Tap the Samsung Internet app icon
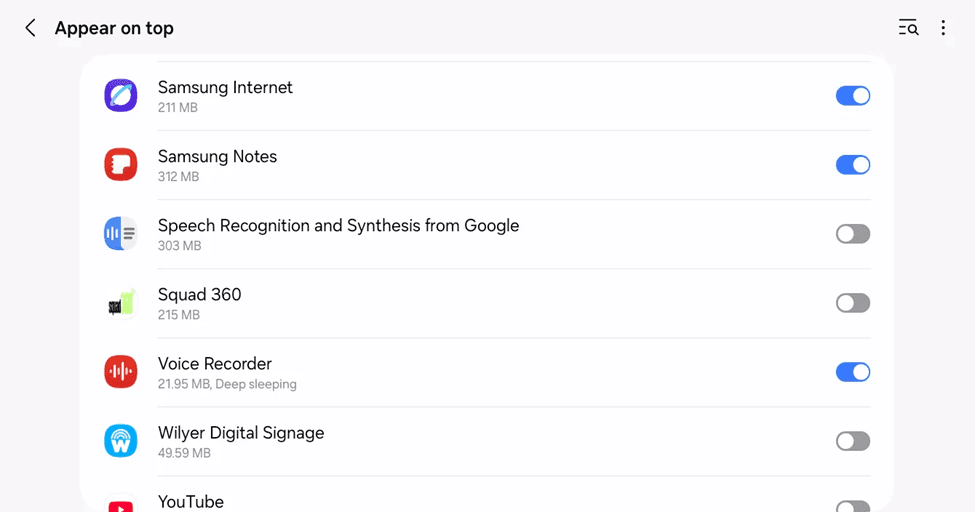 pos(121,96)
